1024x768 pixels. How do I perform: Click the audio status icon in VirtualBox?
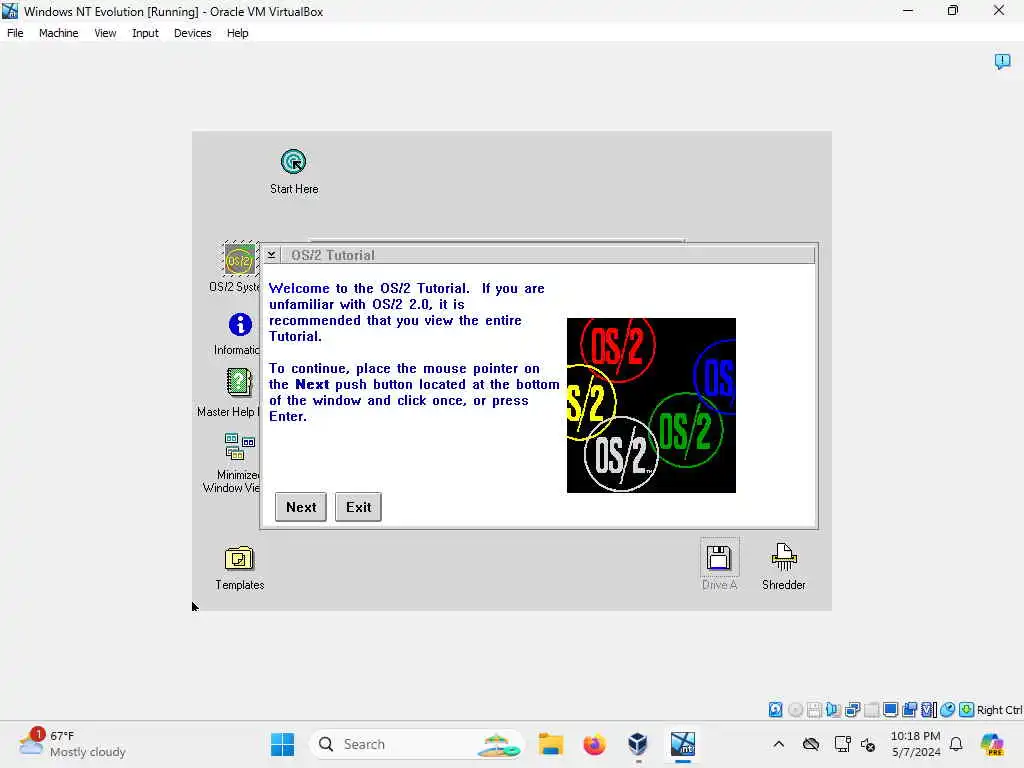click(833, 709)
